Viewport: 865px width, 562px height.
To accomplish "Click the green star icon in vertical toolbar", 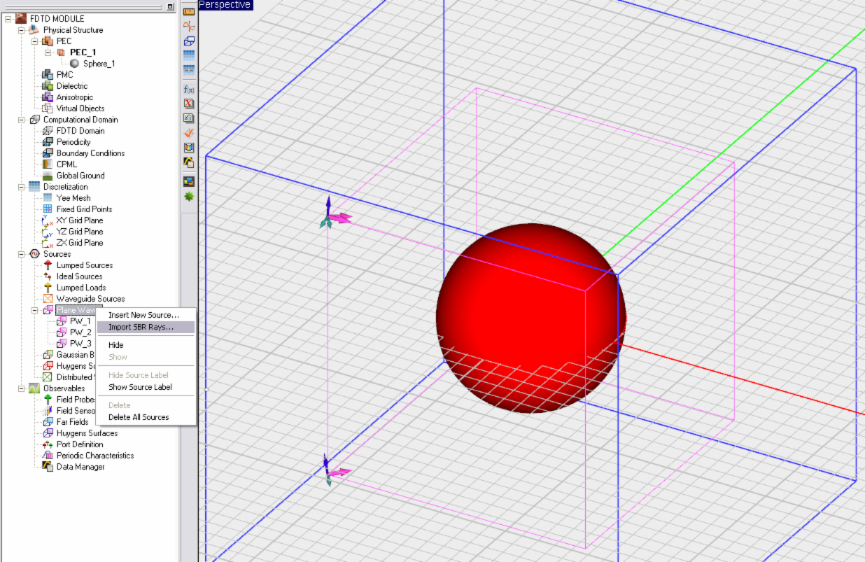I will click(x=188, y=196).
